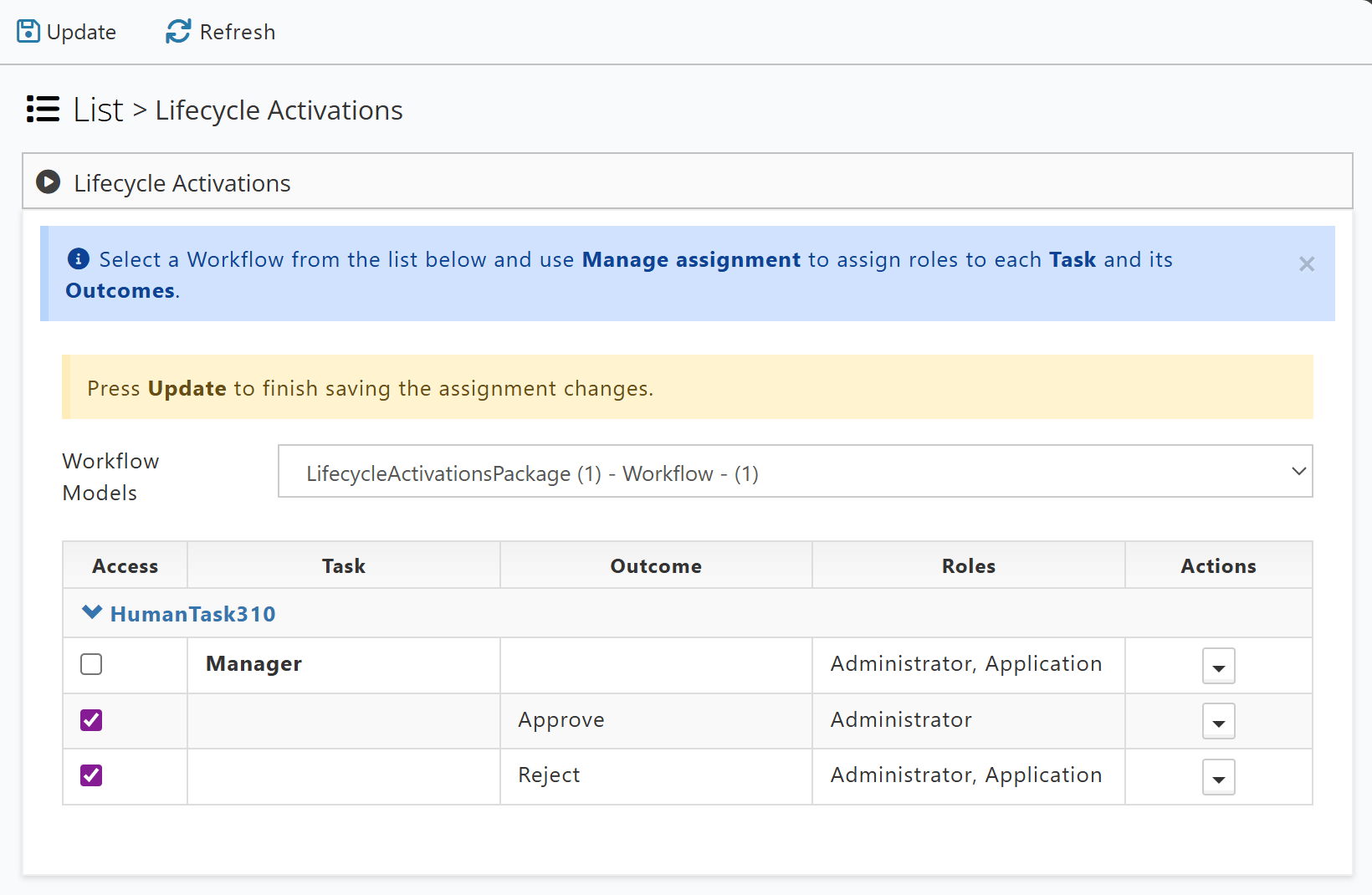Click the Roles column header
This screenshot has height=895, width=1372.
[969, 566]
